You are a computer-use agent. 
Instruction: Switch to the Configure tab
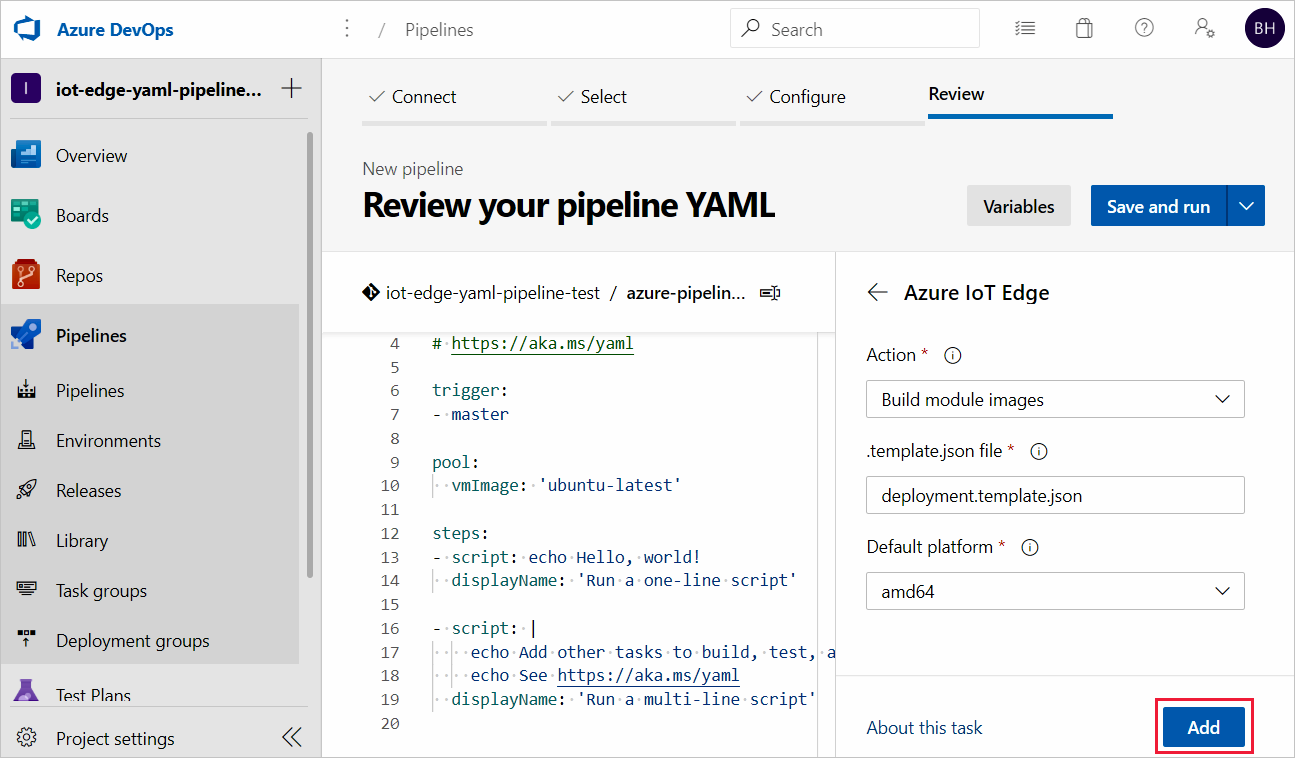click(808, 96)
